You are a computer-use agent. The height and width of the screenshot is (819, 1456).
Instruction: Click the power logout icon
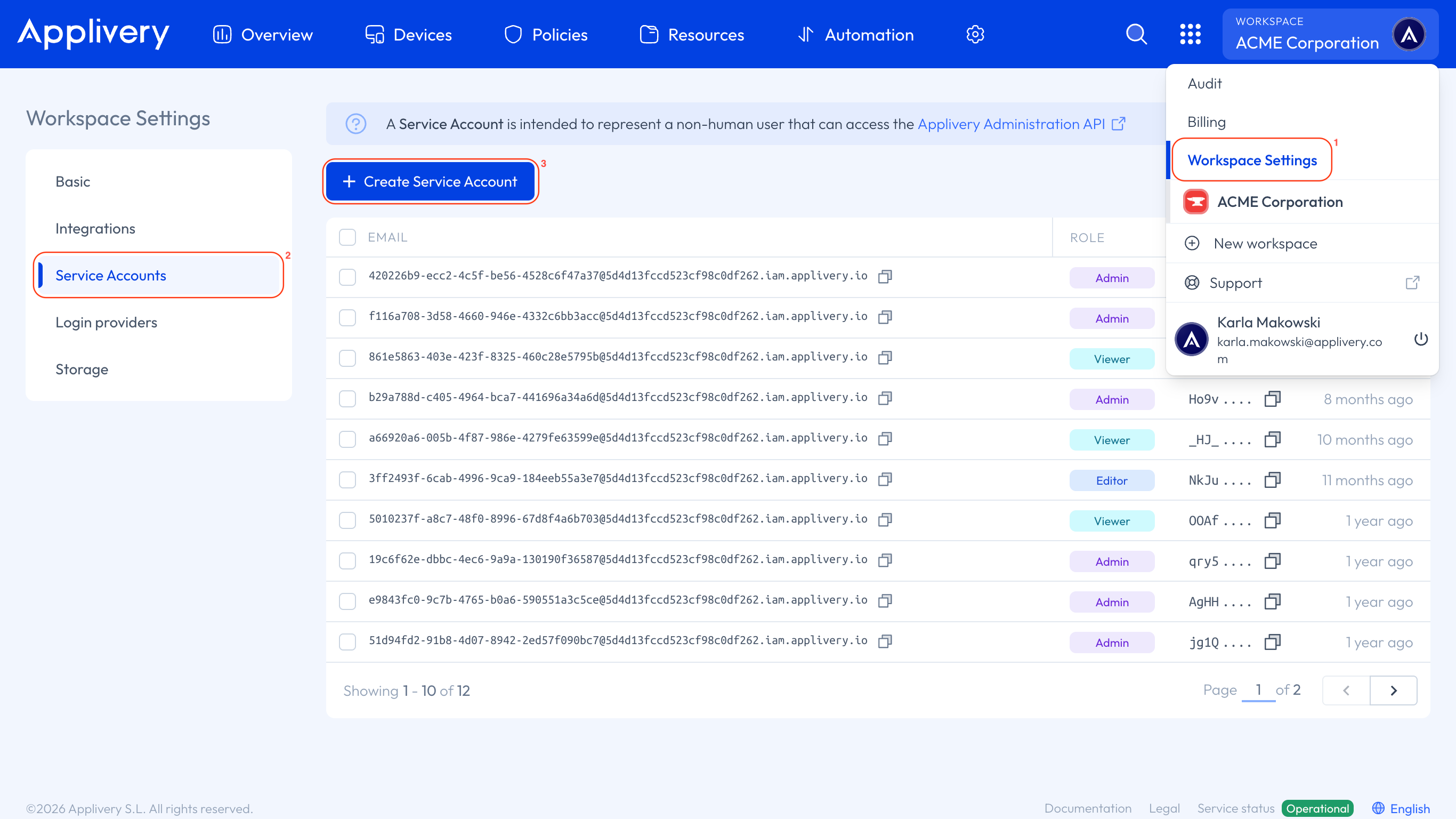(x=1421, y=339)
